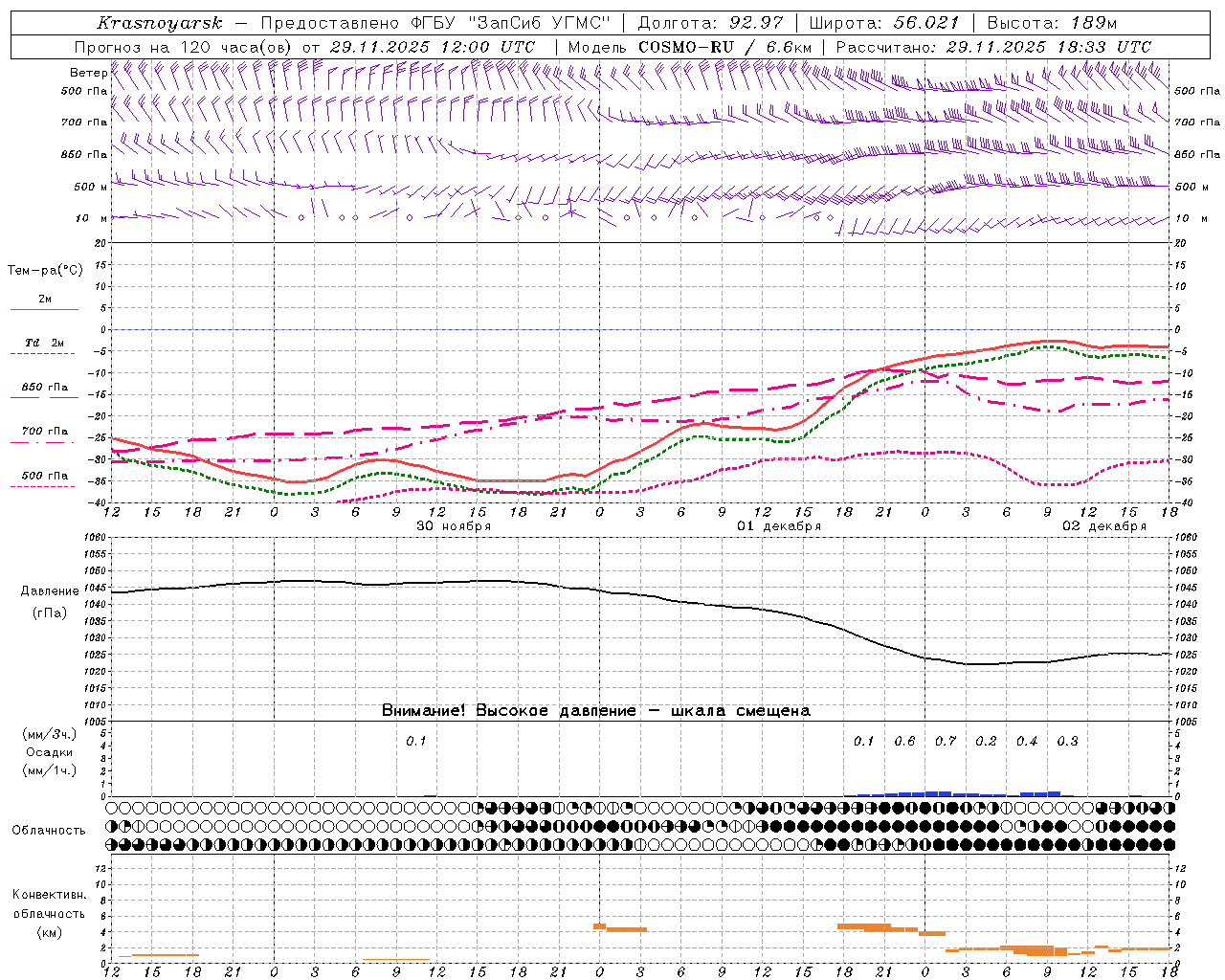Click the 'Широта: 56.021' header value

pos(883,23)
